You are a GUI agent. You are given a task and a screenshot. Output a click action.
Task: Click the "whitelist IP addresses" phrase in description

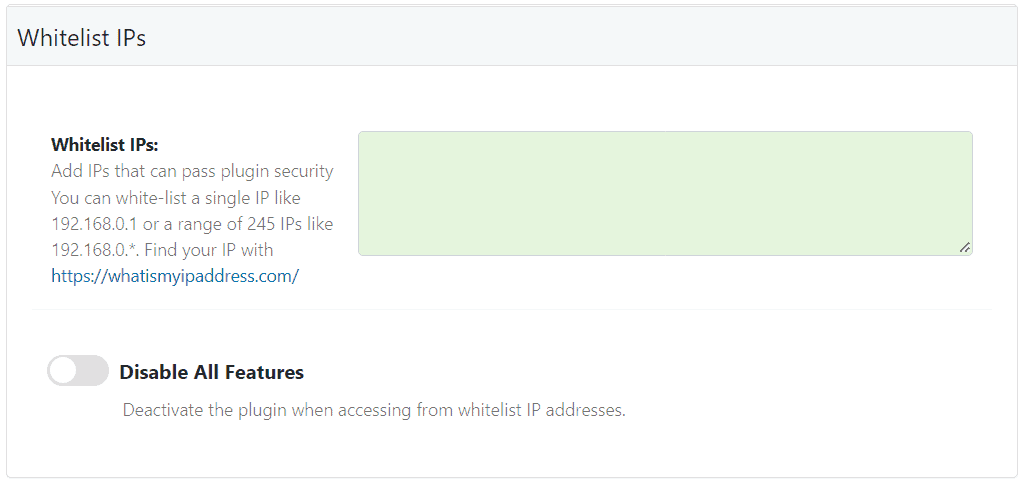point(541,410)
